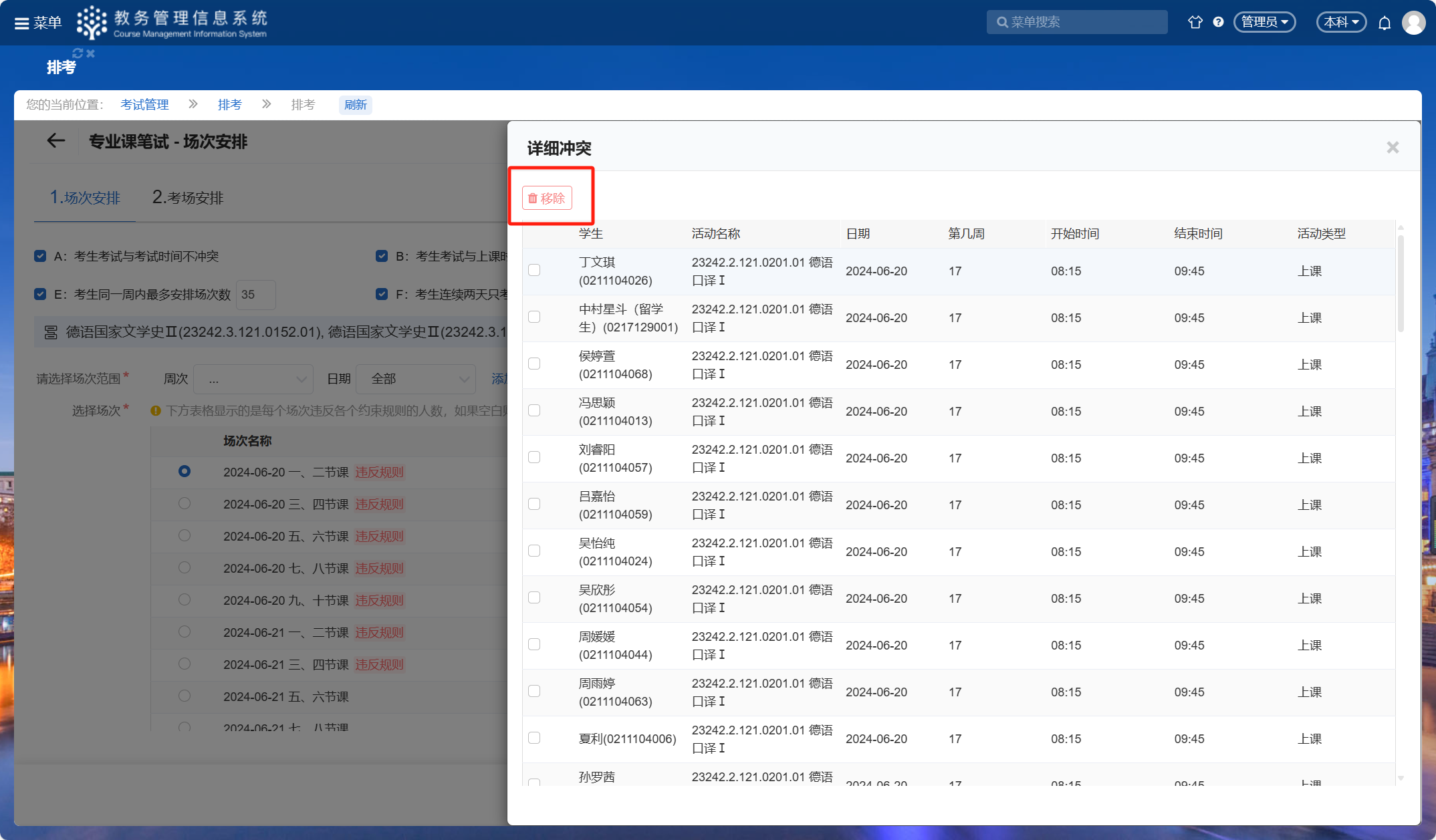Screen dimensions: 1436x840
Task: Switch to the 2.考场安排 tab
Action: coord(187,198)
